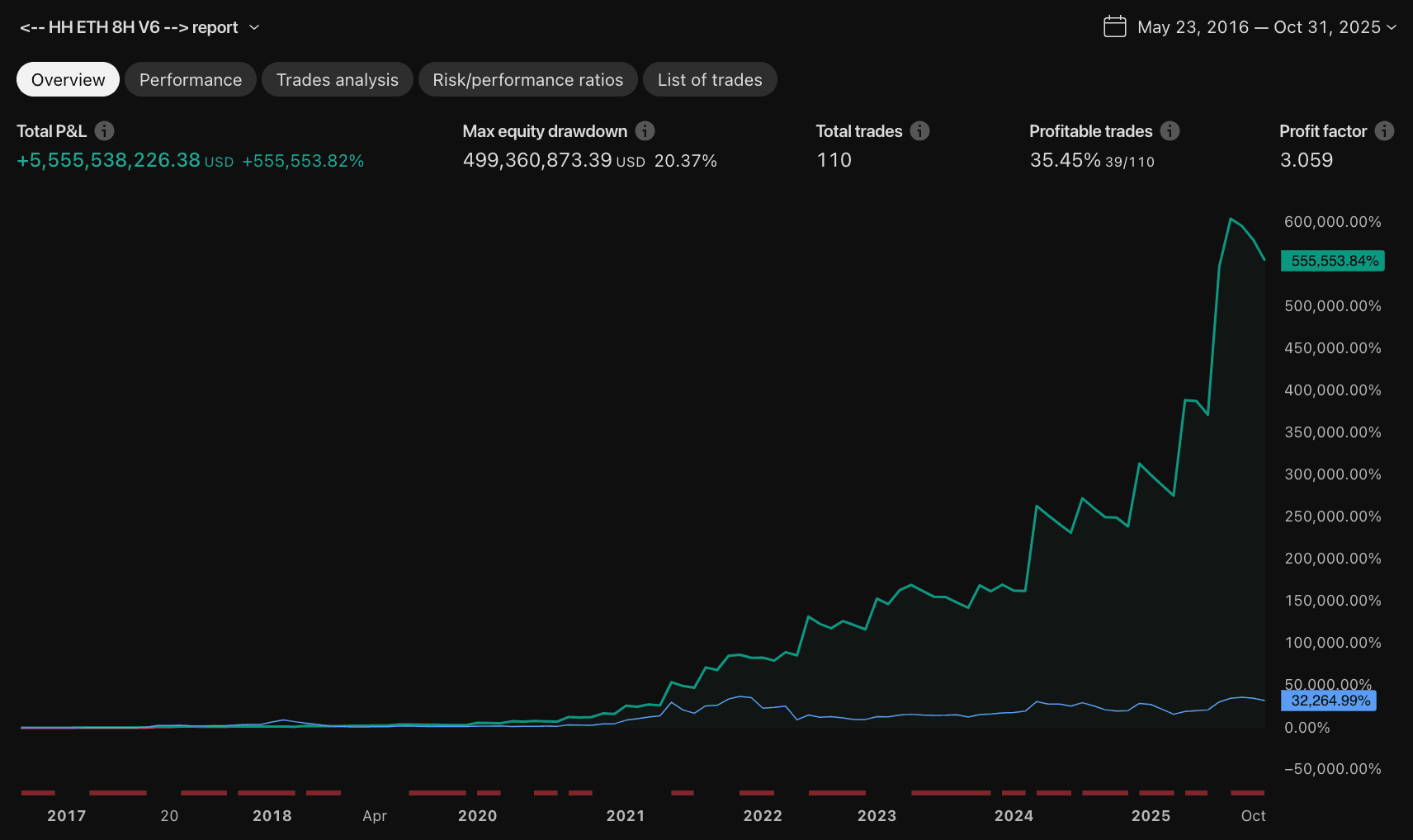Click info icon next to Total P&L
1413x840 pixels.
click(x=104, y=131)
